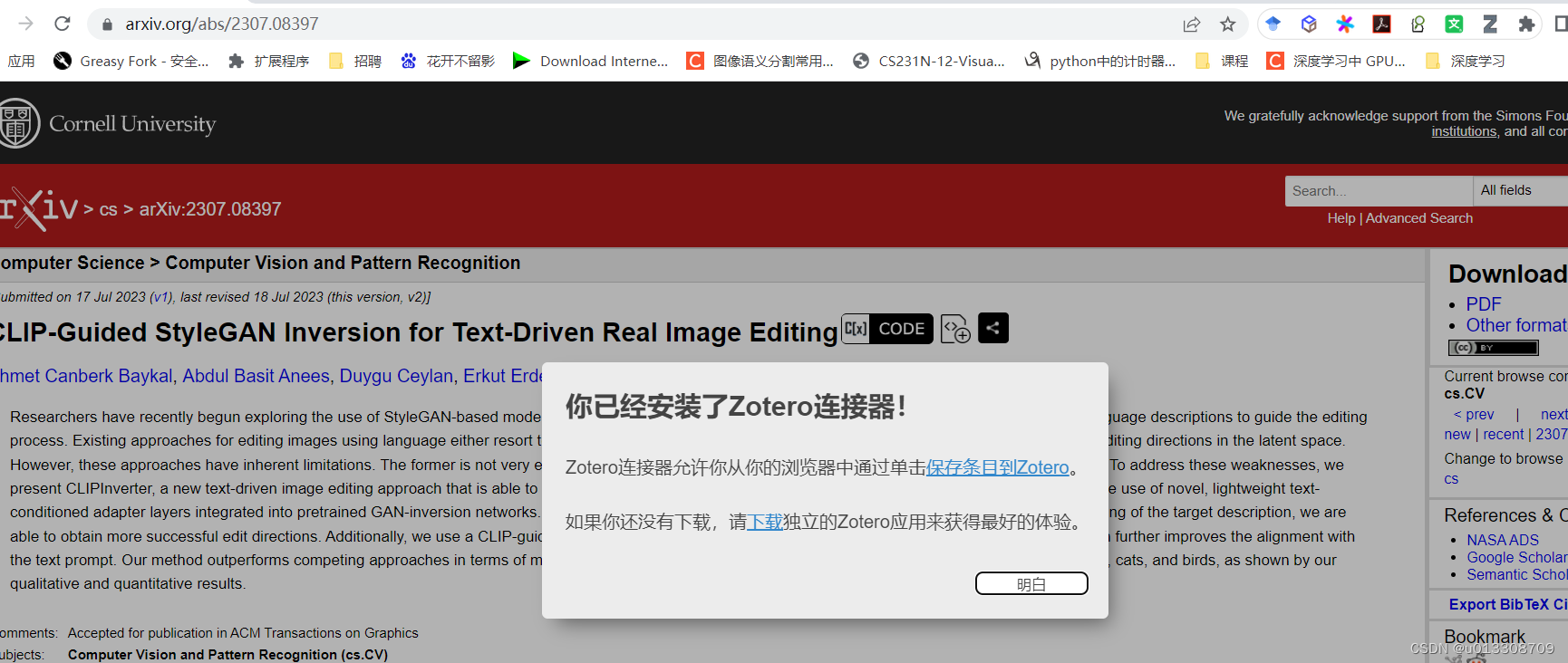Download the PDF
Screen dimensions: 1568x663
pos(1484,304)
